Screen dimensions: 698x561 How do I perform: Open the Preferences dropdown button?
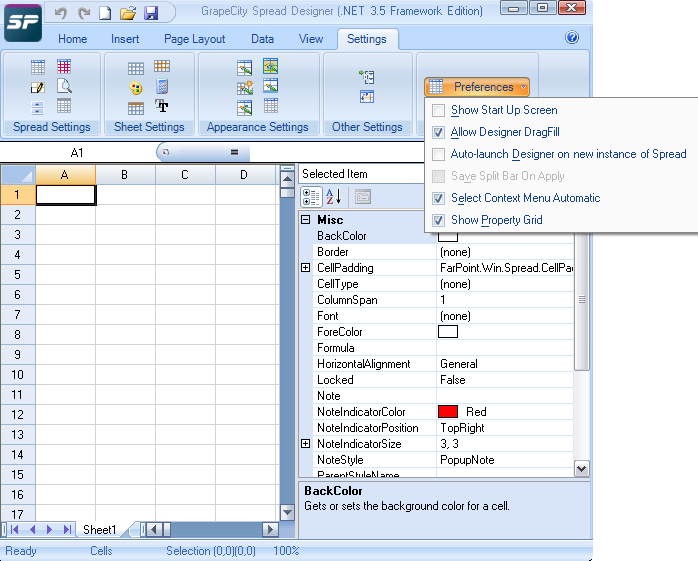pos(477,87)
